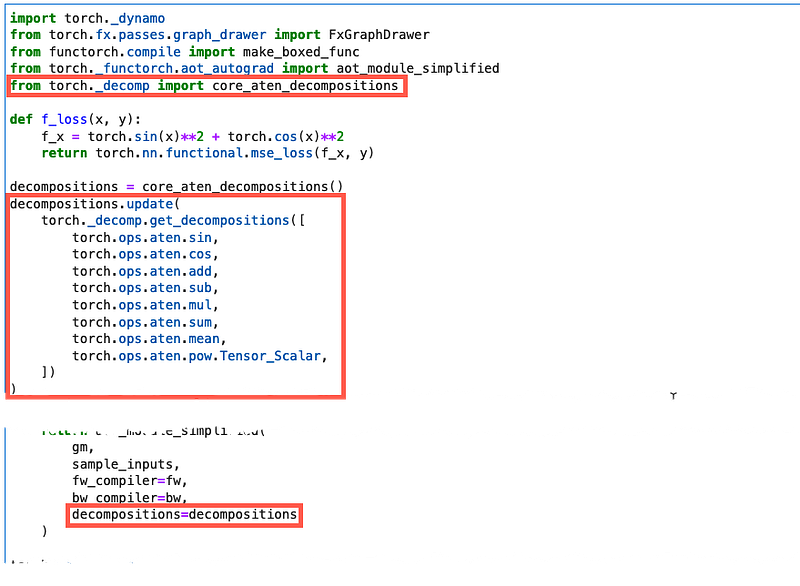Click the torch.ops.aten.sin list entry

(x=144, y=238)
